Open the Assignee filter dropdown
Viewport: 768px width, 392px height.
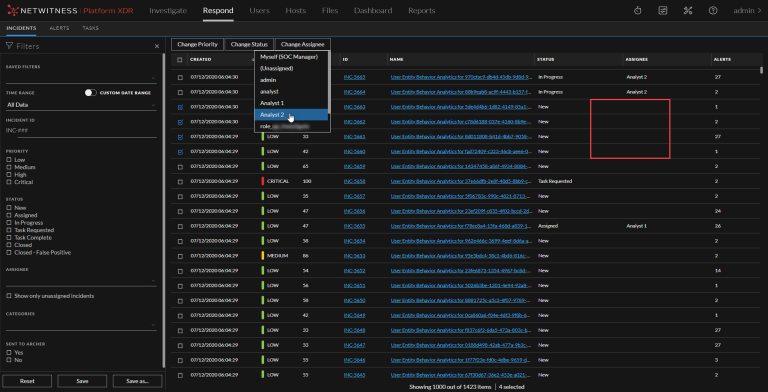click(x=81, y=280)
